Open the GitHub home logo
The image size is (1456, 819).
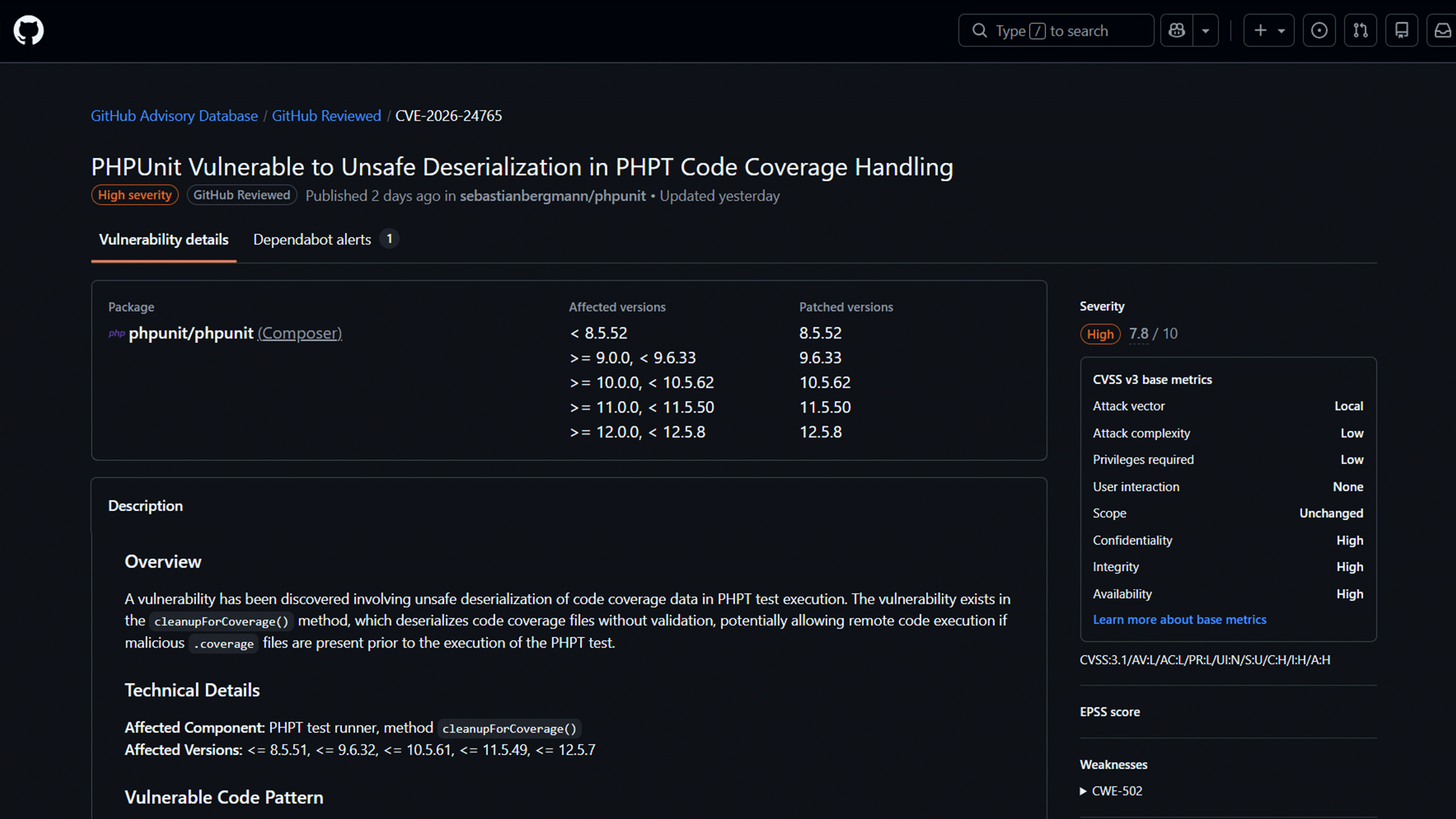pos(28,30)
